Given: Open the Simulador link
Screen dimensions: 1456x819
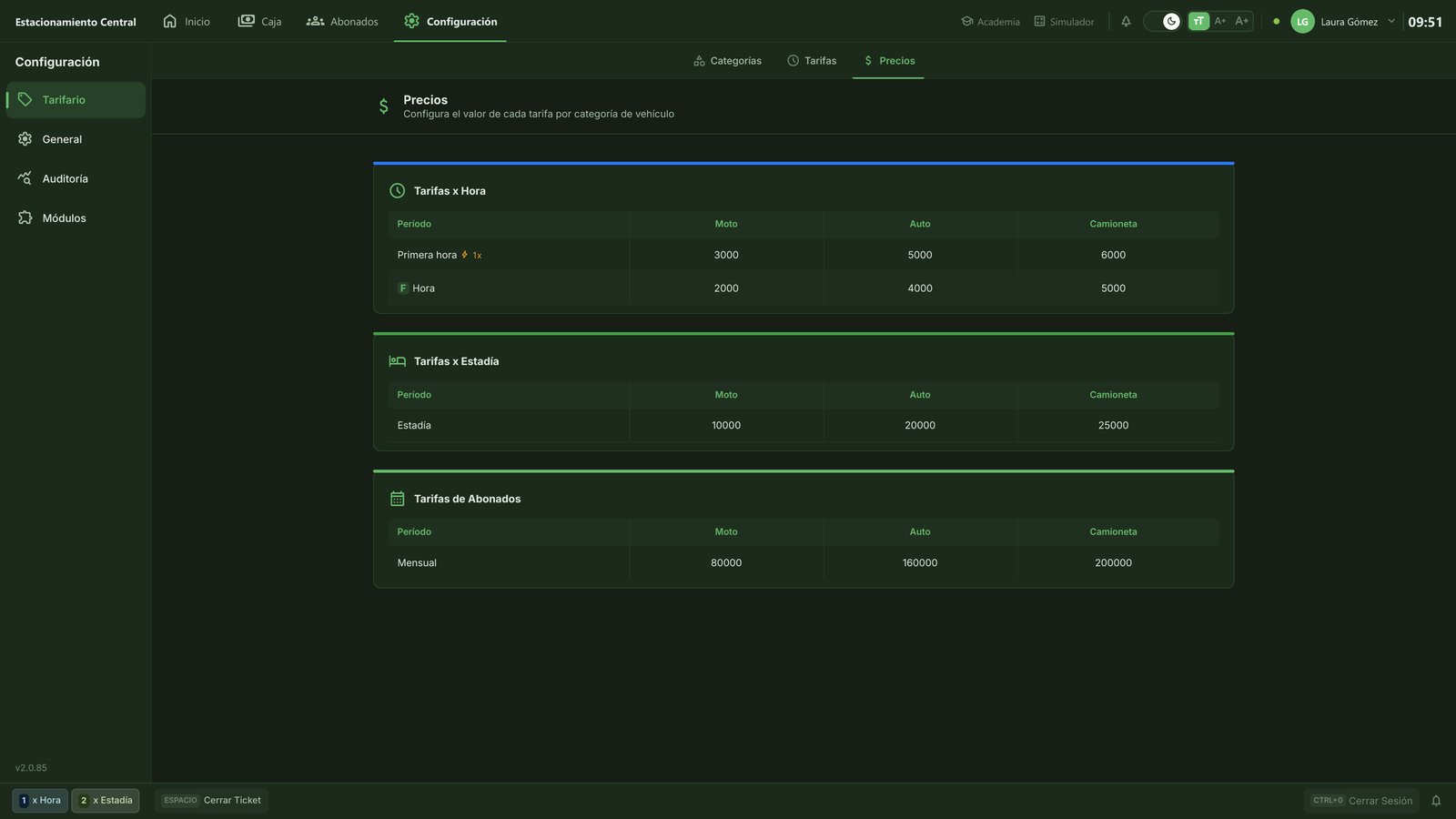Looking at the screenshot, I should click(1064, 21).
